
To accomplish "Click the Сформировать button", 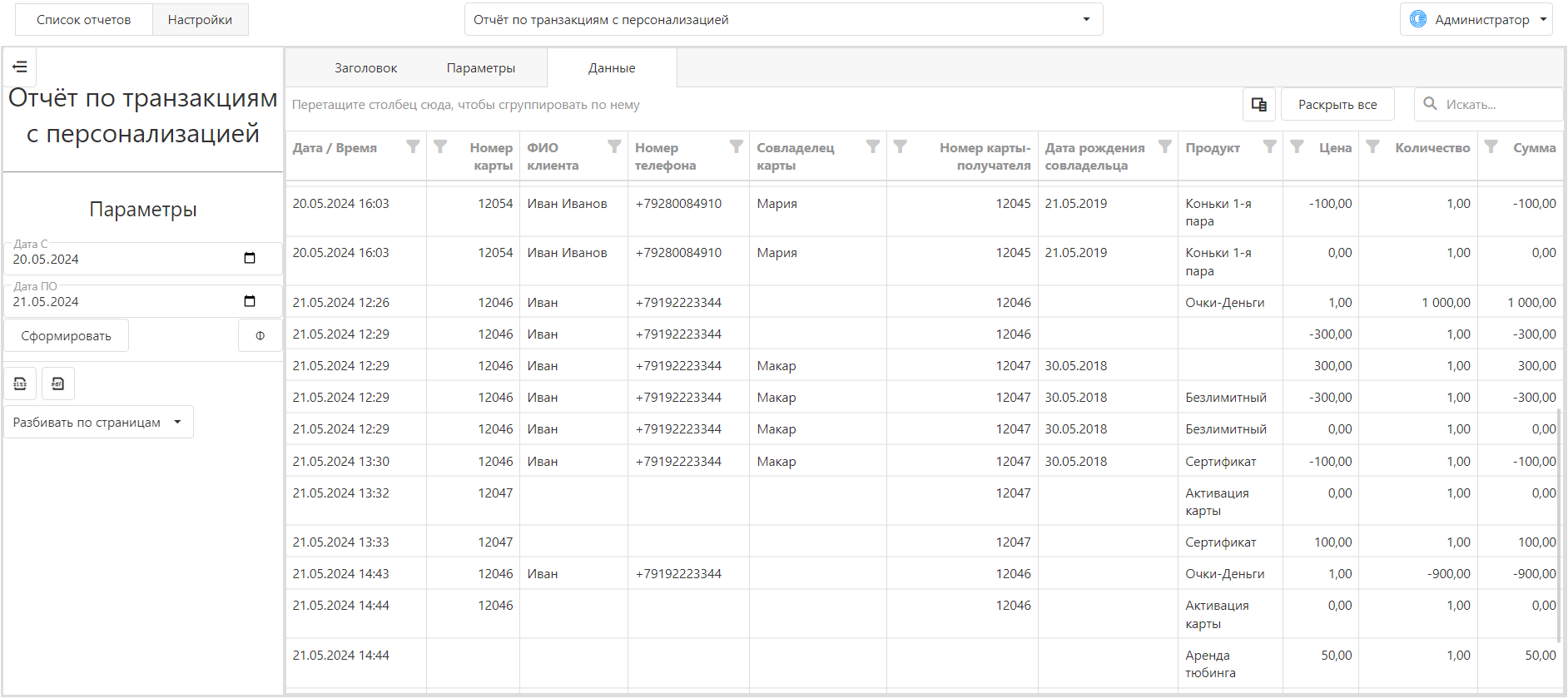I will tap(67, 335).
